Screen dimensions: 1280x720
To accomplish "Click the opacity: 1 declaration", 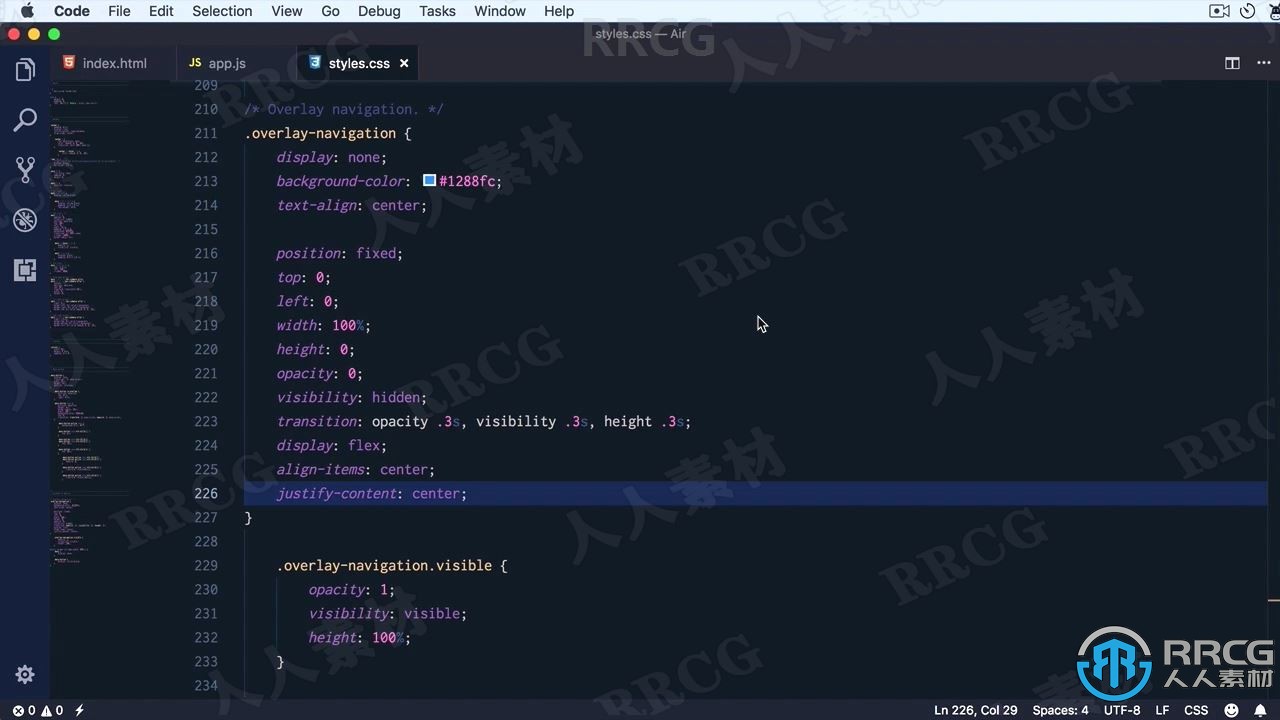I will tap(351, 589).
